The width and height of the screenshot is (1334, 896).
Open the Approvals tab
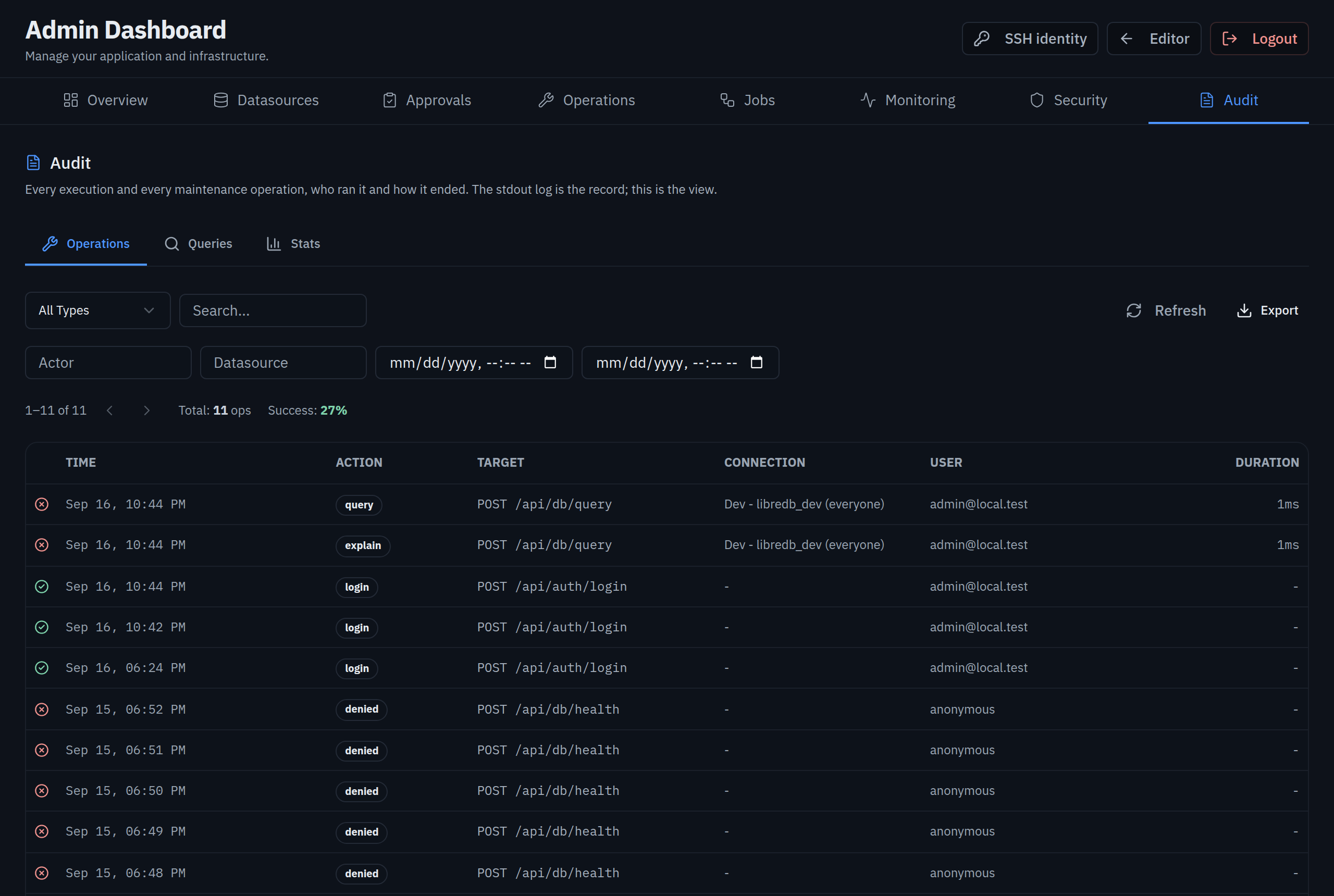pyautogui.click(x=427, y=101)
